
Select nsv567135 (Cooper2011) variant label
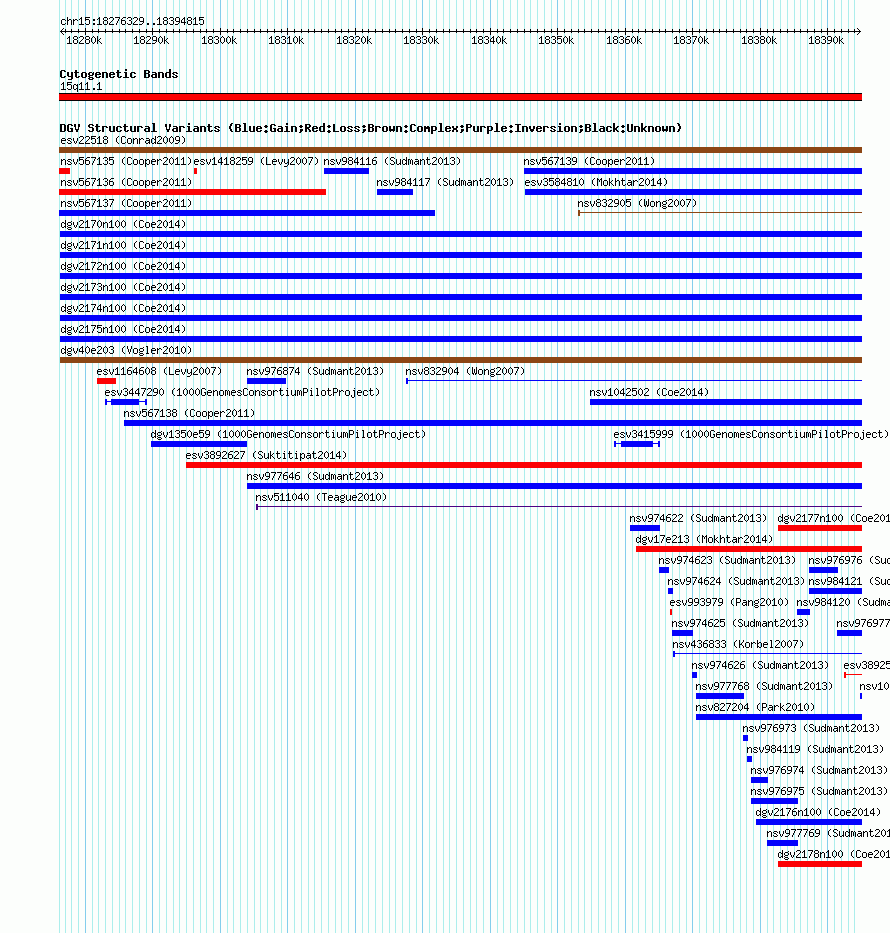point(126,161)
